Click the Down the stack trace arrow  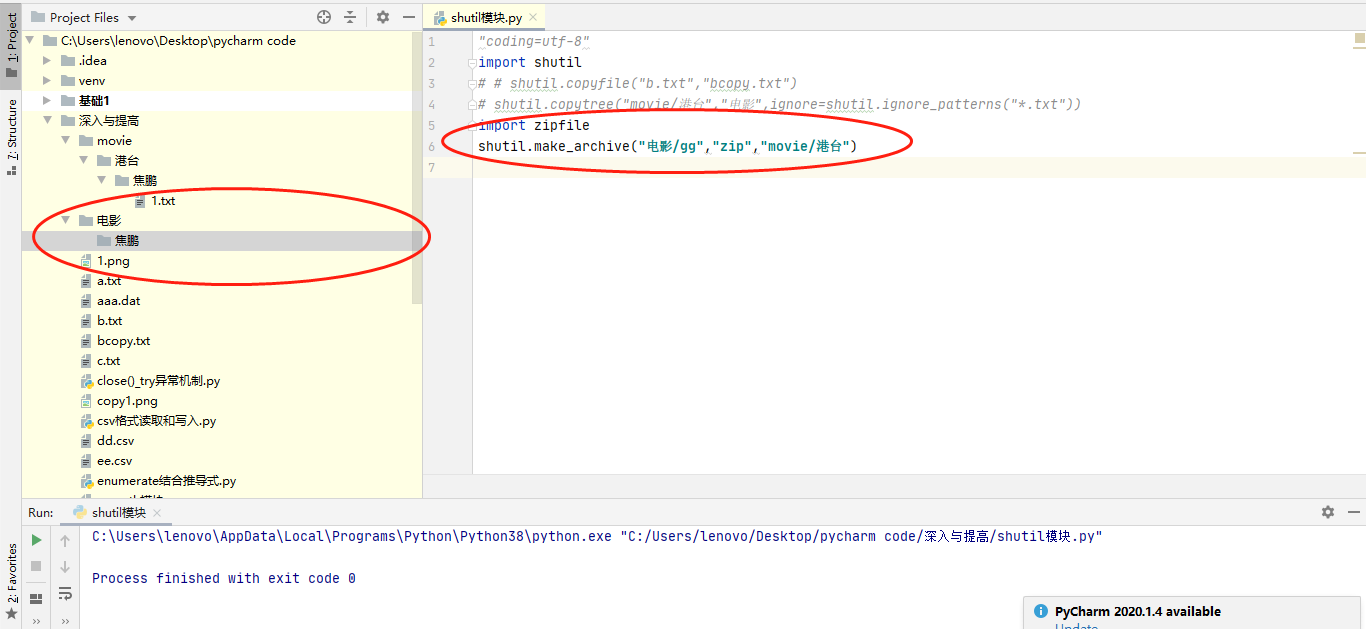pos(65,567)
